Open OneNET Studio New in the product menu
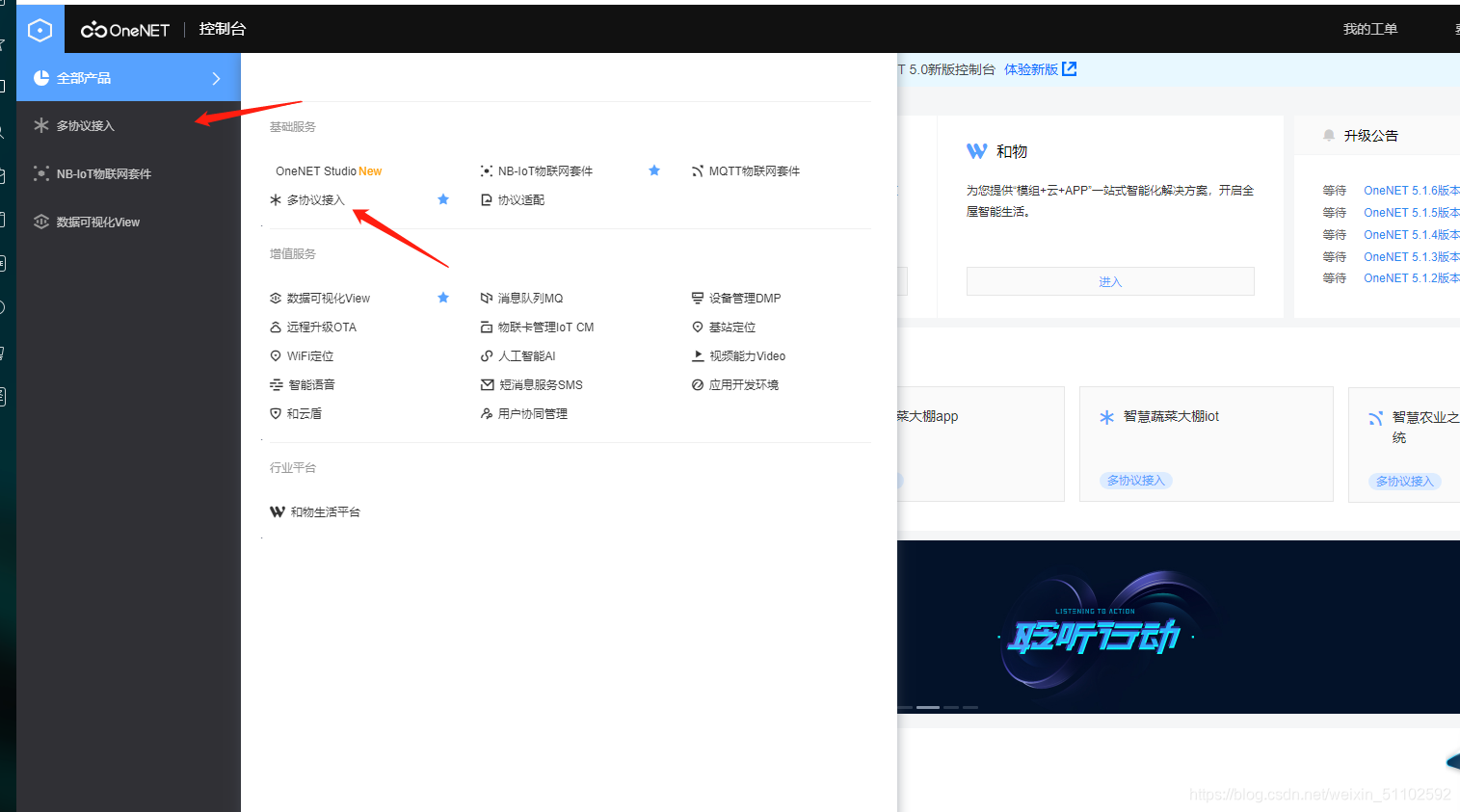Image resolution: width=1460 pixels, height=812 pixels. tap(329, 171)
